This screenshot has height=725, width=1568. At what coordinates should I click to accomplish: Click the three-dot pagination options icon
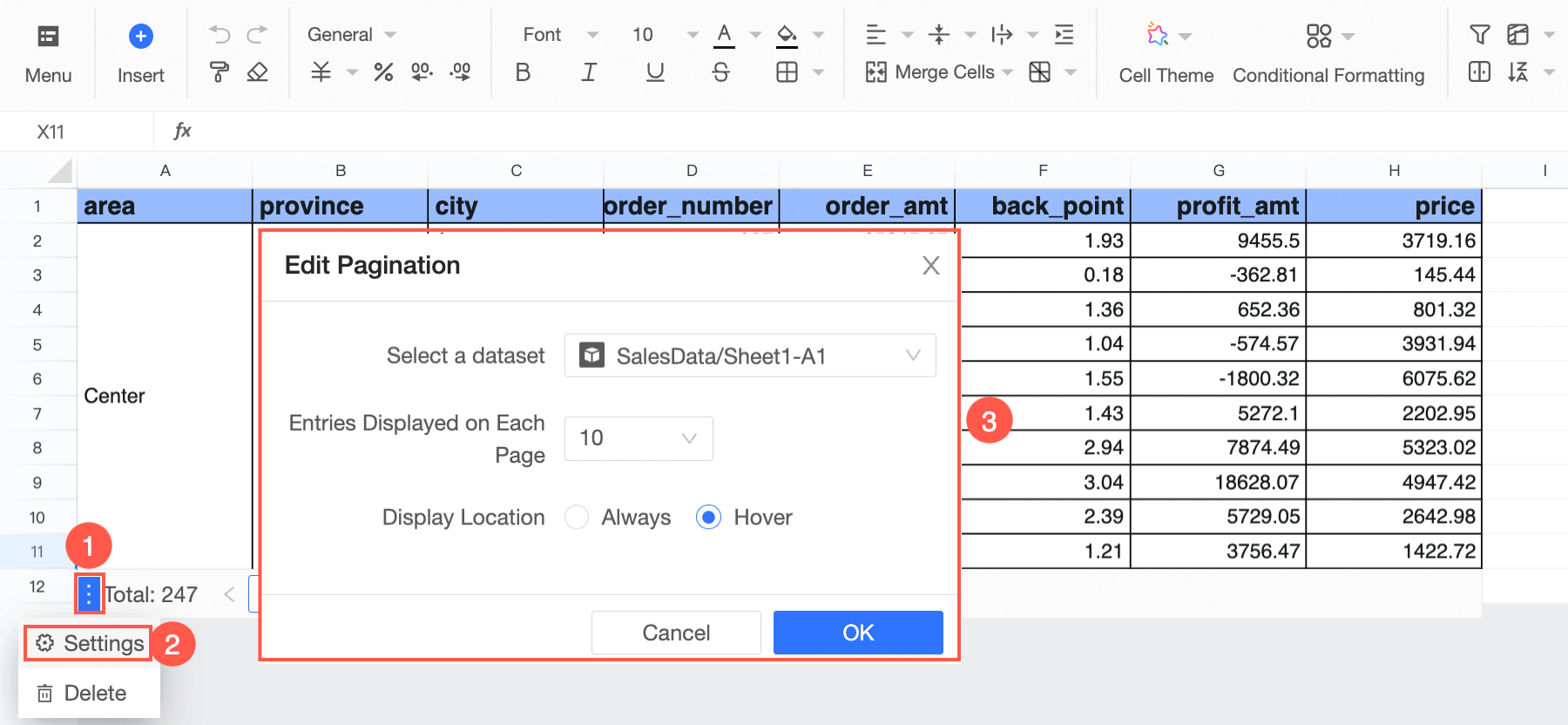point(89,594)
